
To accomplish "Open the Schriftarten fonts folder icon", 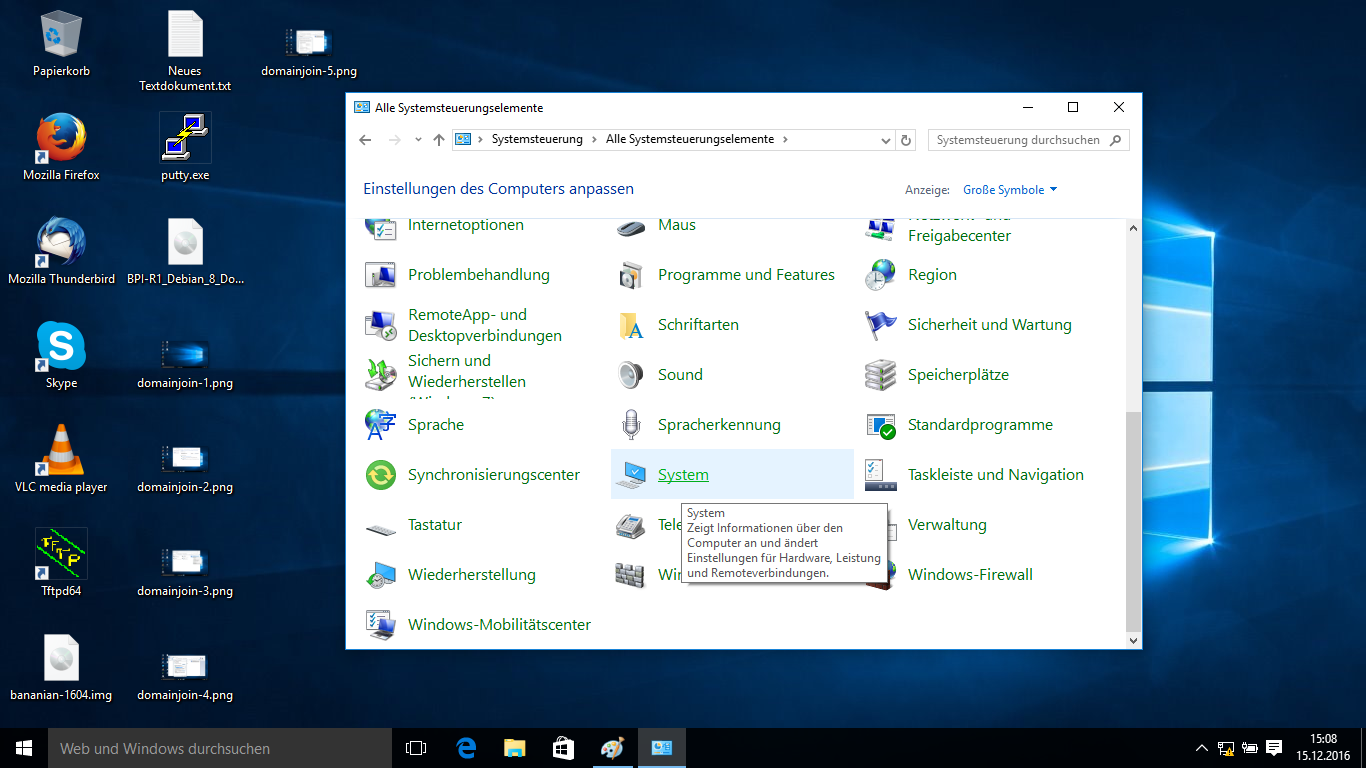I will [x=630, y=325].
